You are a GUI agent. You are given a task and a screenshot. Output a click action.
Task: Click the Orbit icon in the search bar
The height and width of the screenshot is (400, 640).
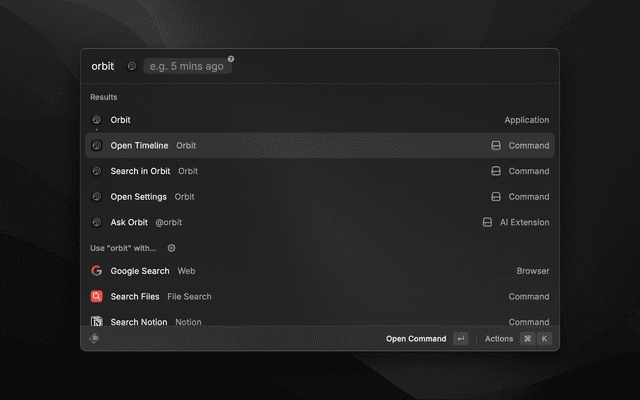(x=132, y=66)
